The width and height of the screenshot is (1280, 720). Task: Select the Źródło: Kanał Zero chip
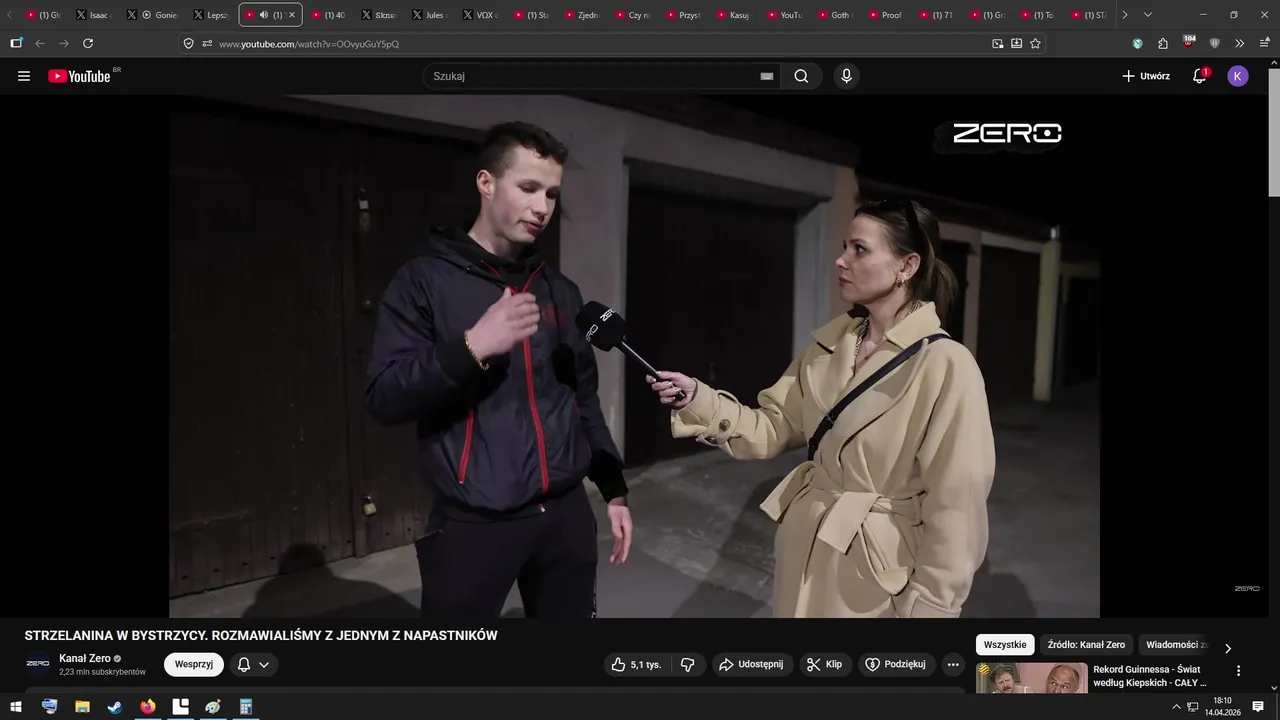(x=1086, y=645)
